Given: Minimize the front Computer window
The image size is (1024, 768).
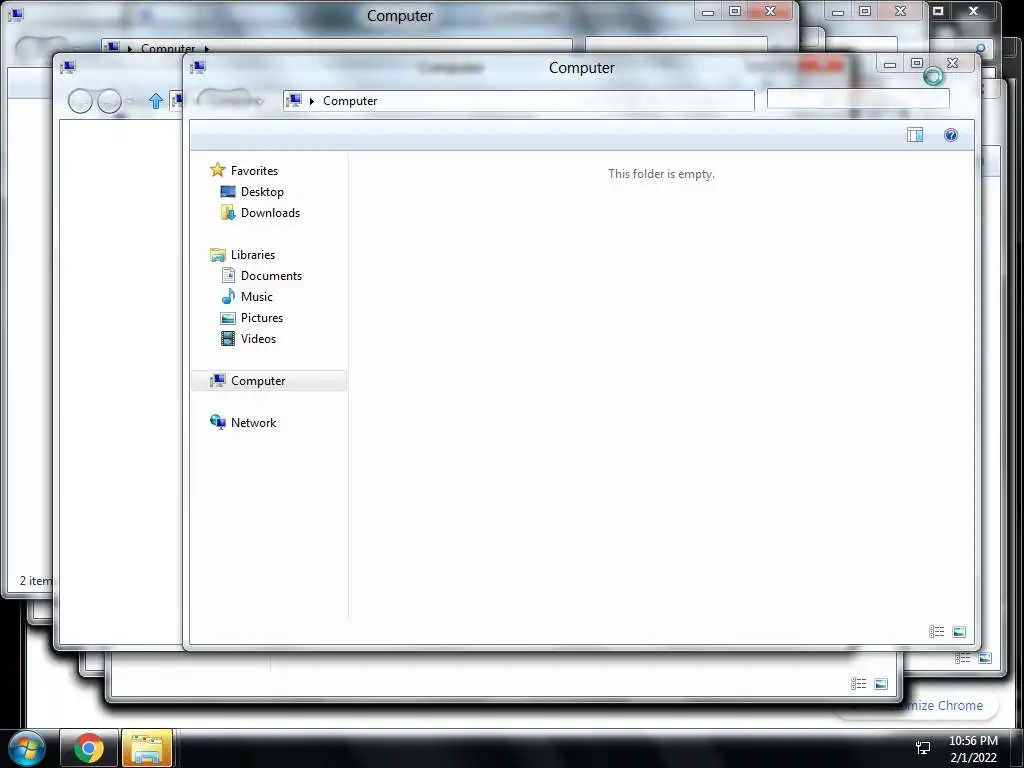Looking at the screenshot, I should click(889, 64).
